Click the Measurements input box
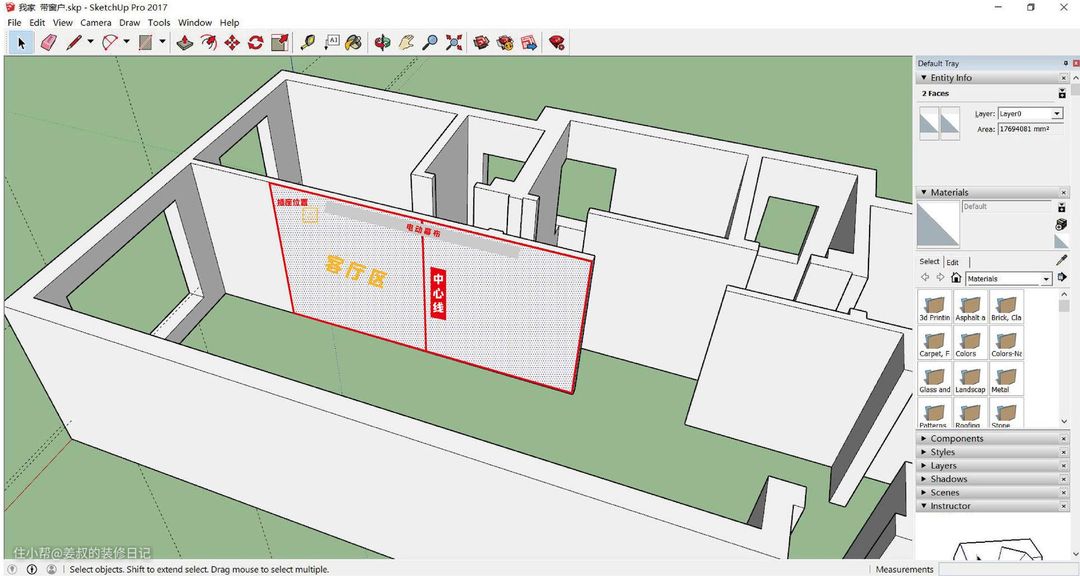 coord(1010,569)
